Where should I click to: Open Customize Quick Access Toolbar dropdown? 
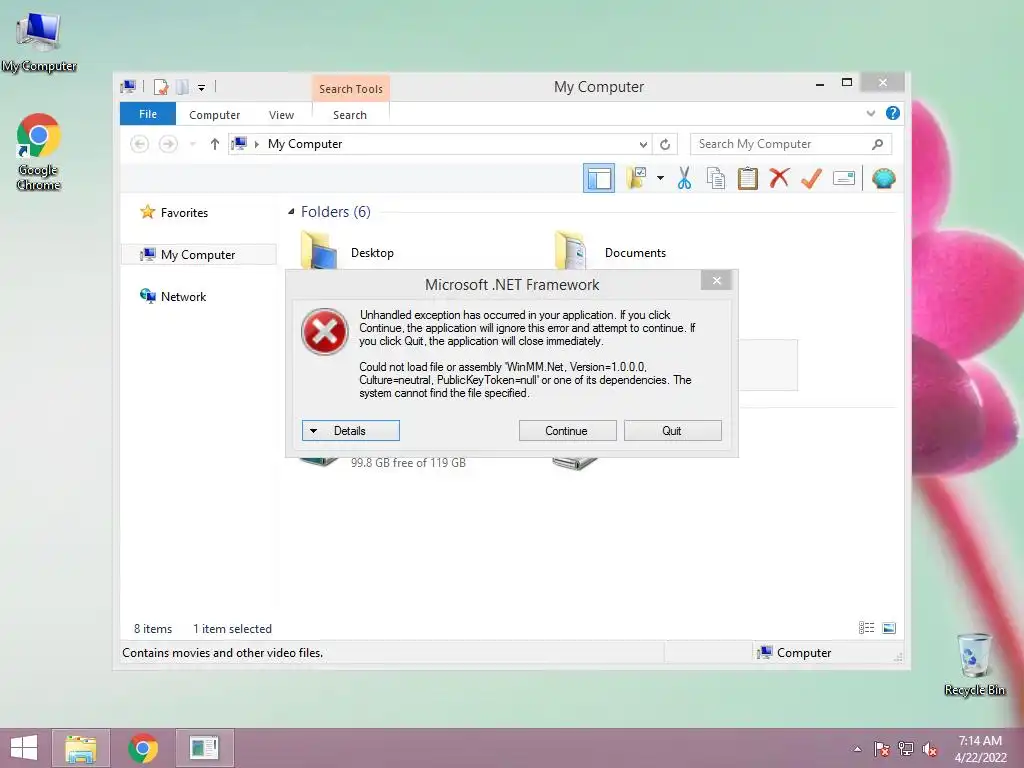click(x=201, y=88)
